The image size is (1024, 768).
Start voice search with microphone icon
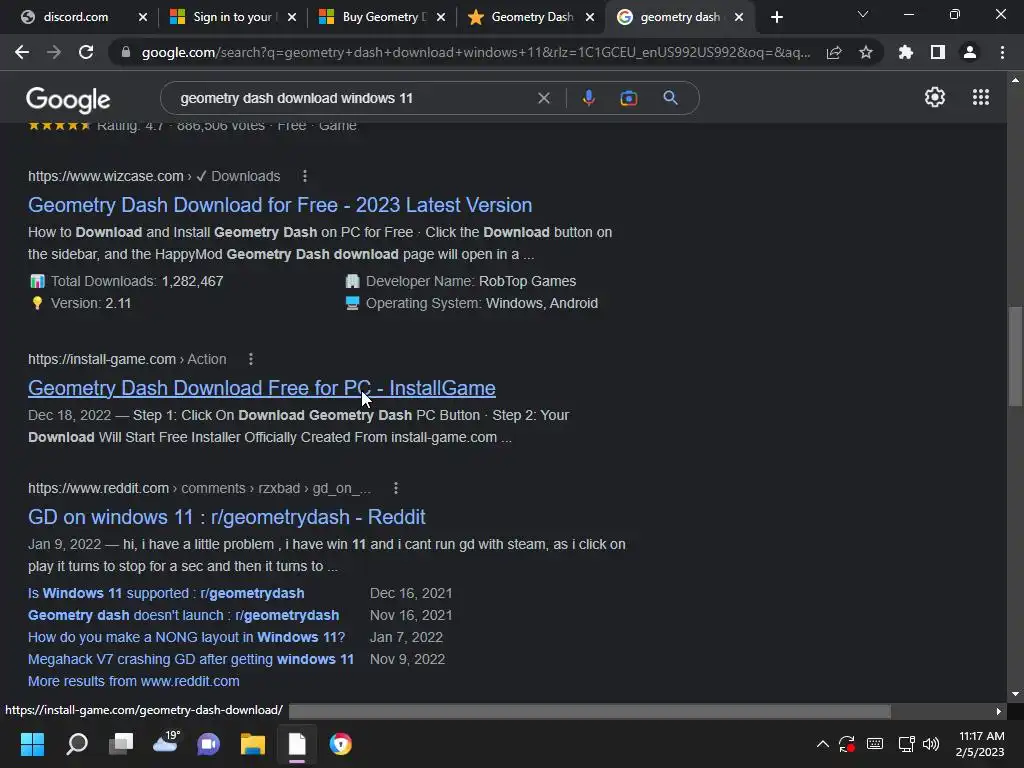pos(588,98)
